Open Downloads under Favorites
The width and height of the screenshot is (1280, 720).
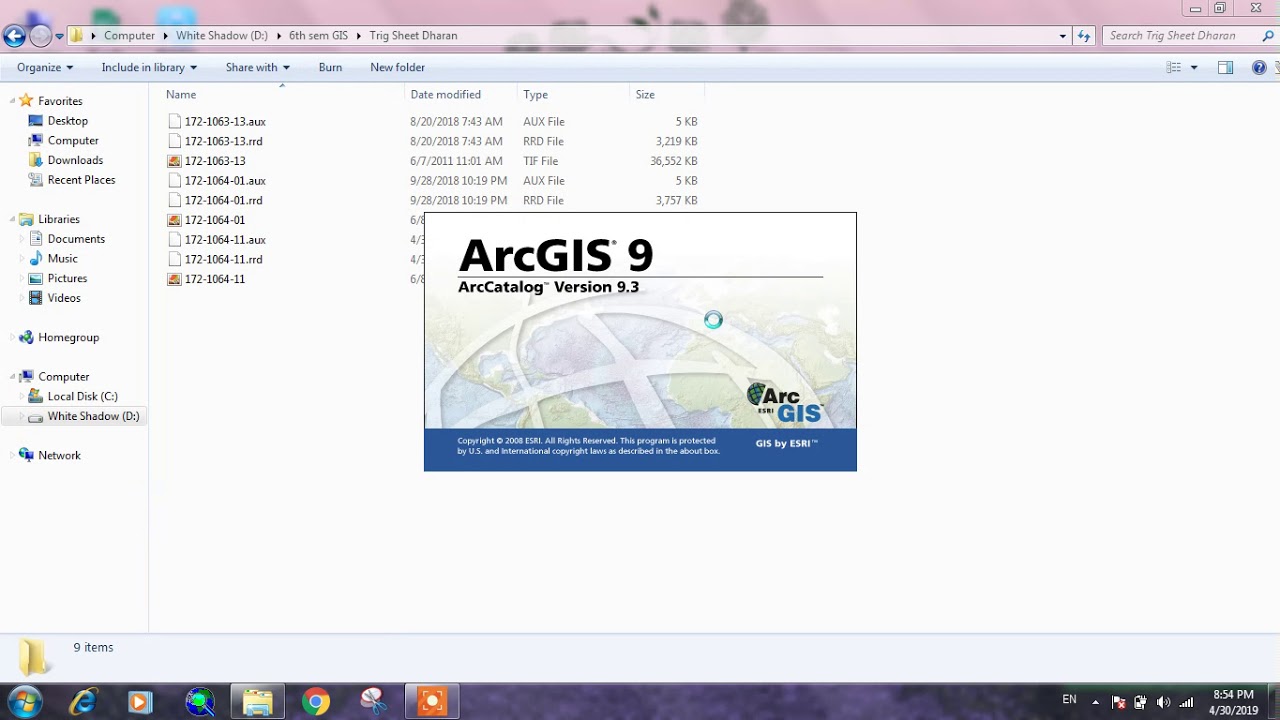(x=75, y=160)
